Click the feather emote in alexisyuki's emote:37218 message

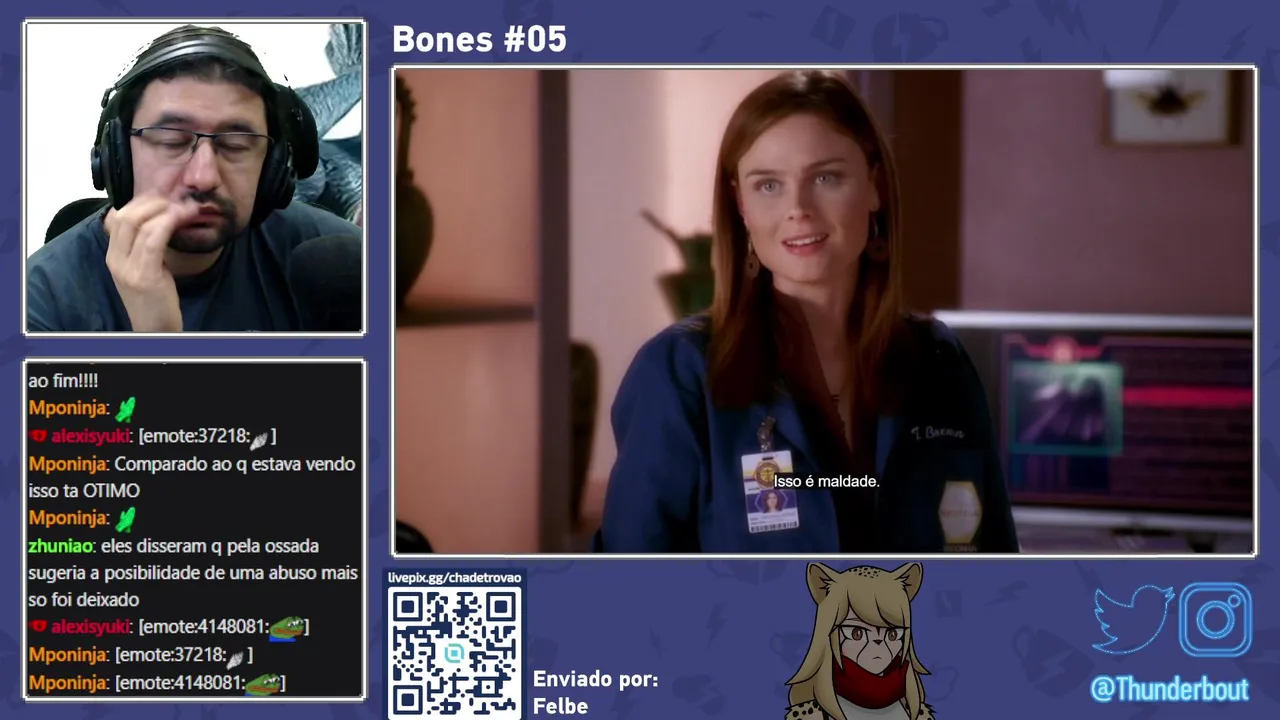point(259,438)
